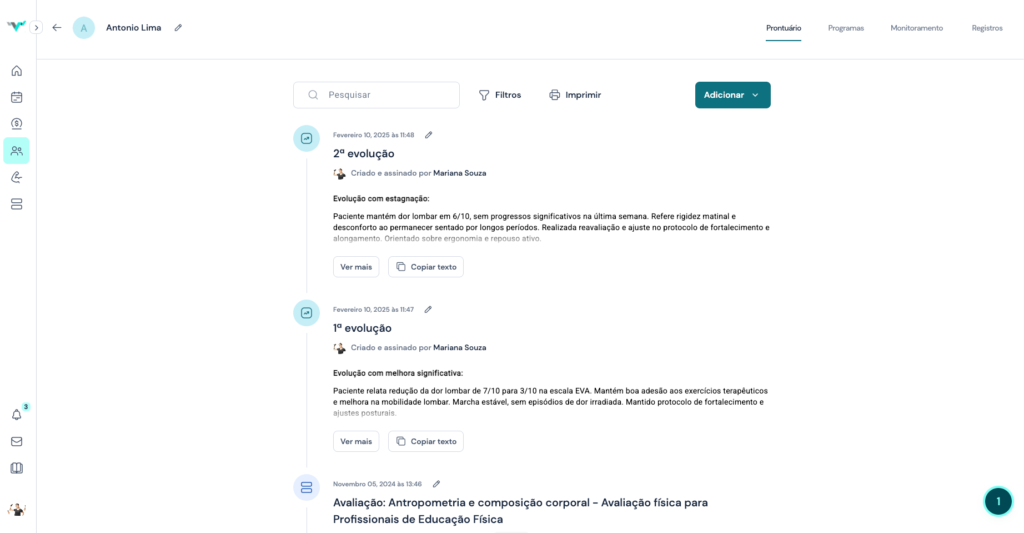The height and width of the screenshot is (533, 1024).
Task: Open the book icon in sidebar
Action: [16, 467]
